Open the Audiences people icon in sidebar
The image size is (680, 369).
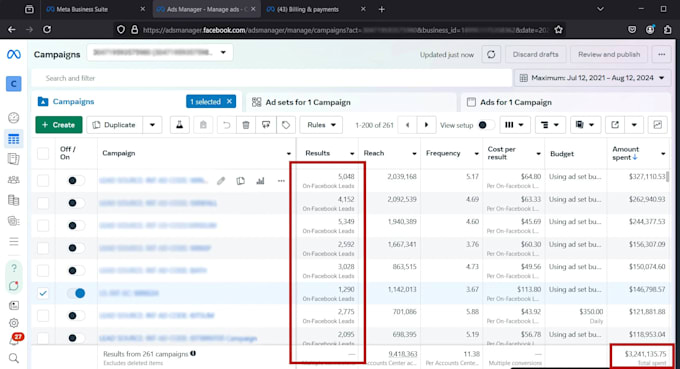pos(13,180)
